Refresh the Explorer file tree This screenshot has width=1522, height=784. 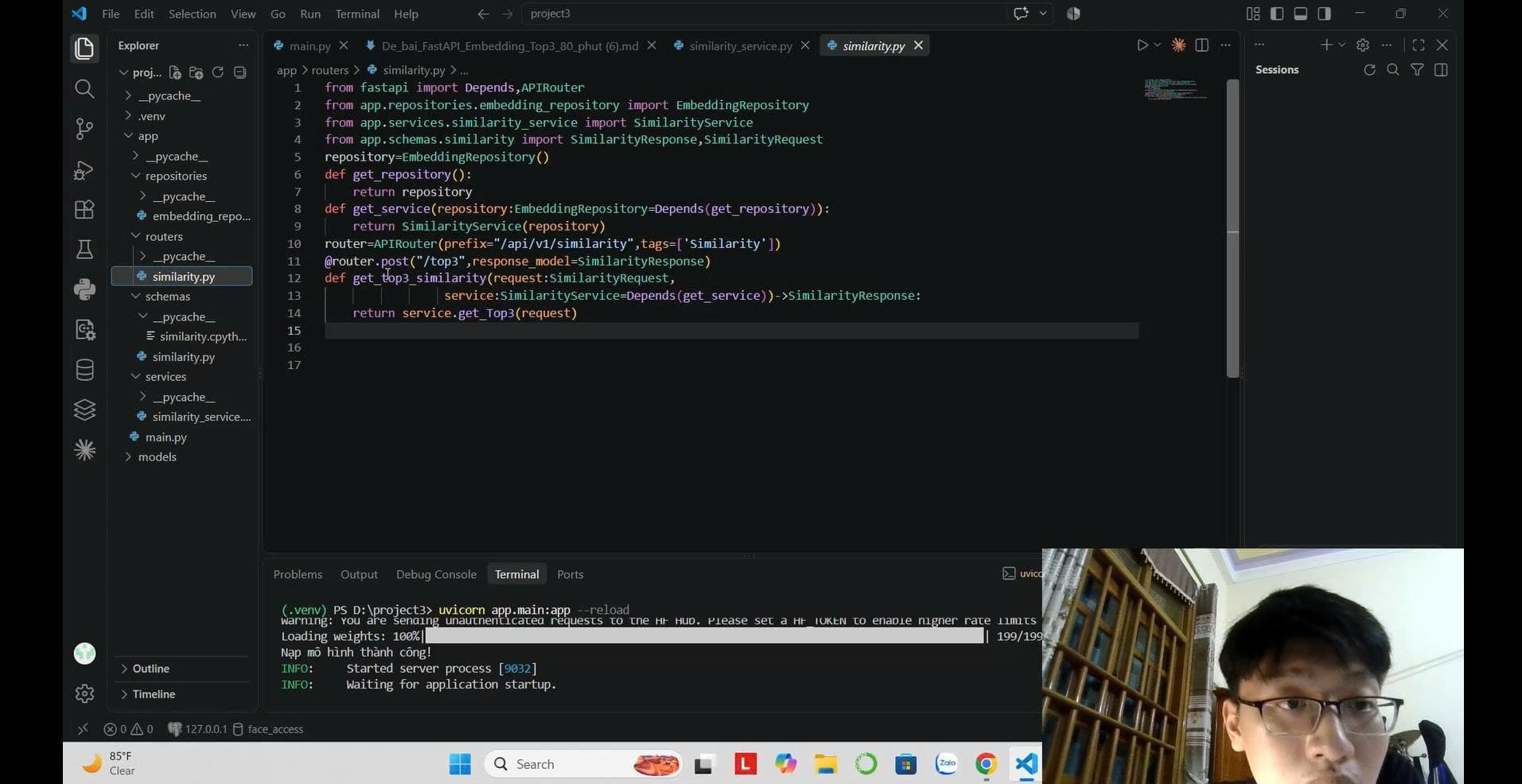[218, 72]
